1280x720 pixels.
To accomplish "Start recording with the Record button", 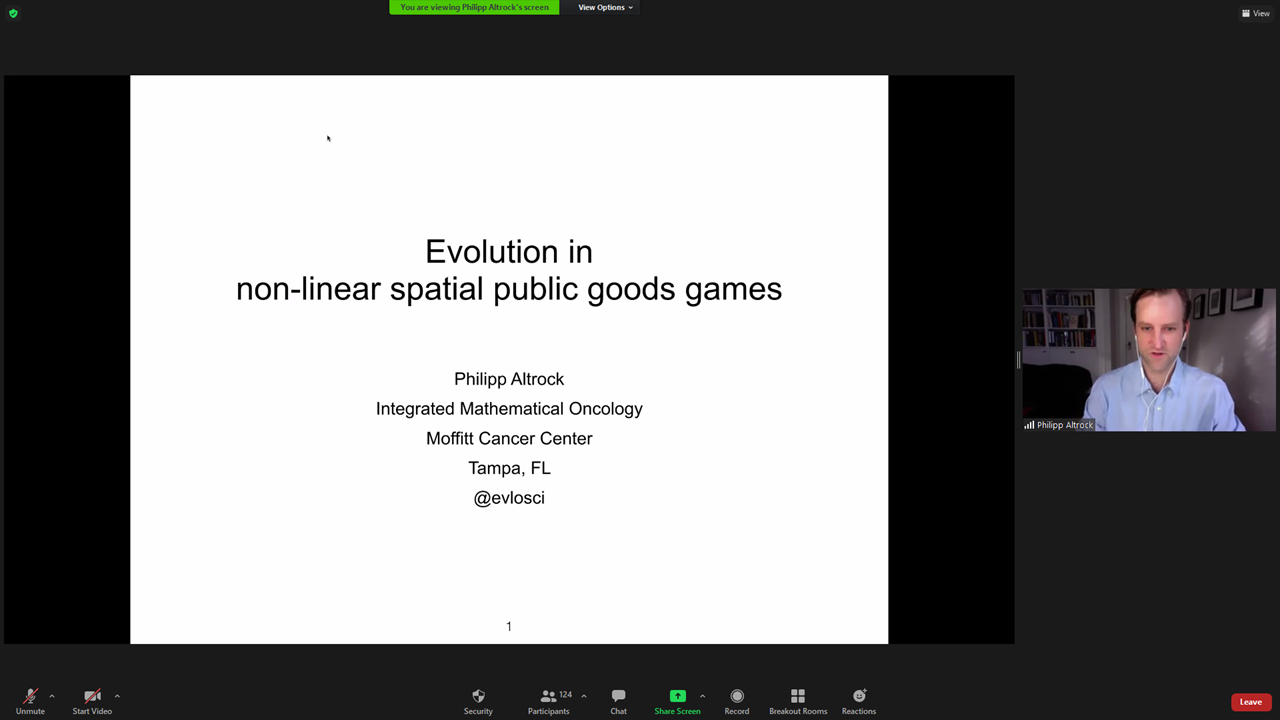I will tap(737, 700).
